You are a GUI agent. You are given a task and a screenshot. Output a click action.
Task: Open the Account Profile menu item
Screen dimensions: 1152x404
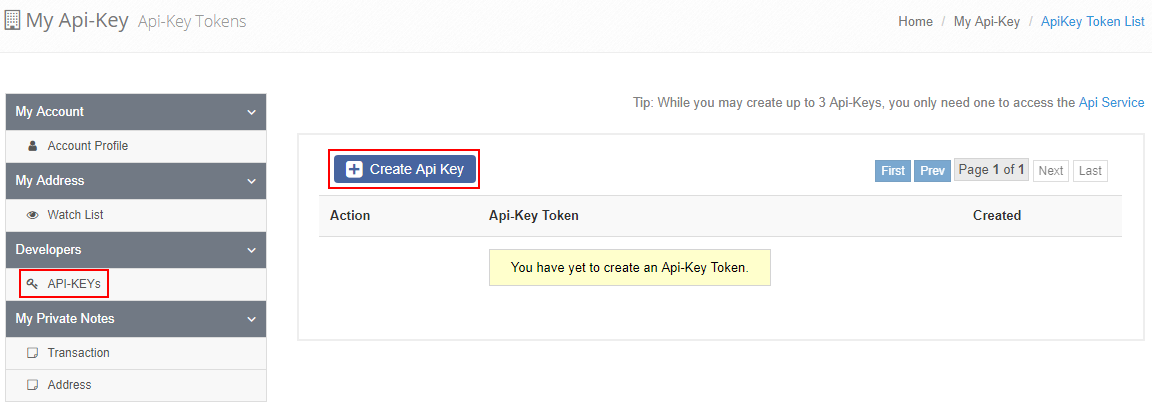coord(88,146)
